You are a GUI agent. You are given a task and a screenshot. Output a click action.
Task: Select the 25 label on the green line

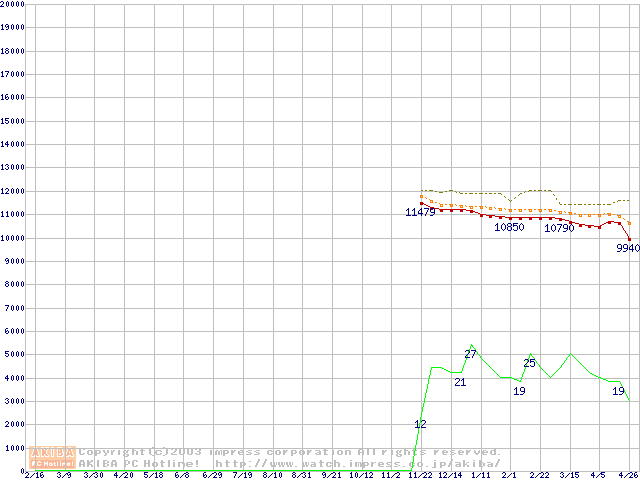point(530,363)
